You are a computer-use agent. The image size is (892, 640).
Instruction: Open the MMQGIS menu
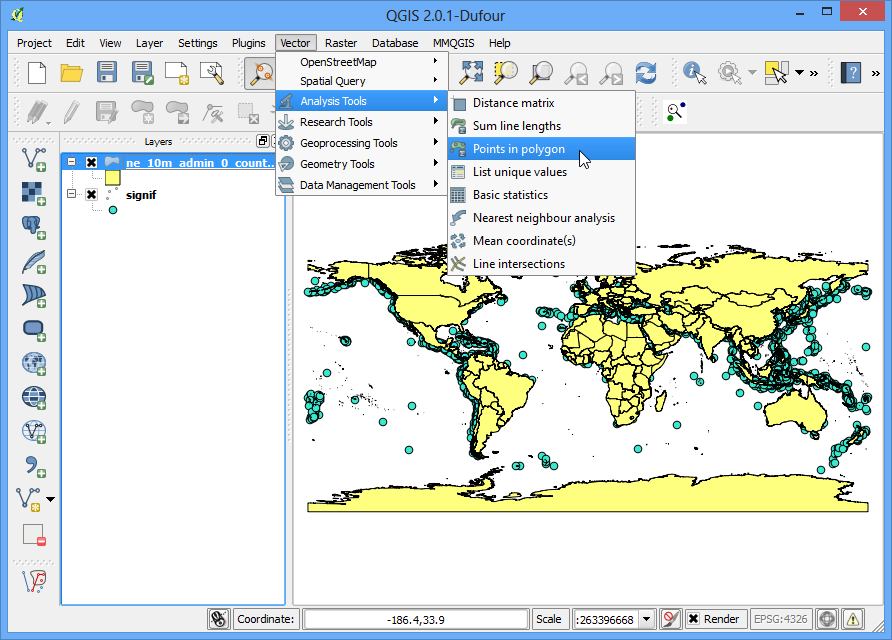pos(453,43)
